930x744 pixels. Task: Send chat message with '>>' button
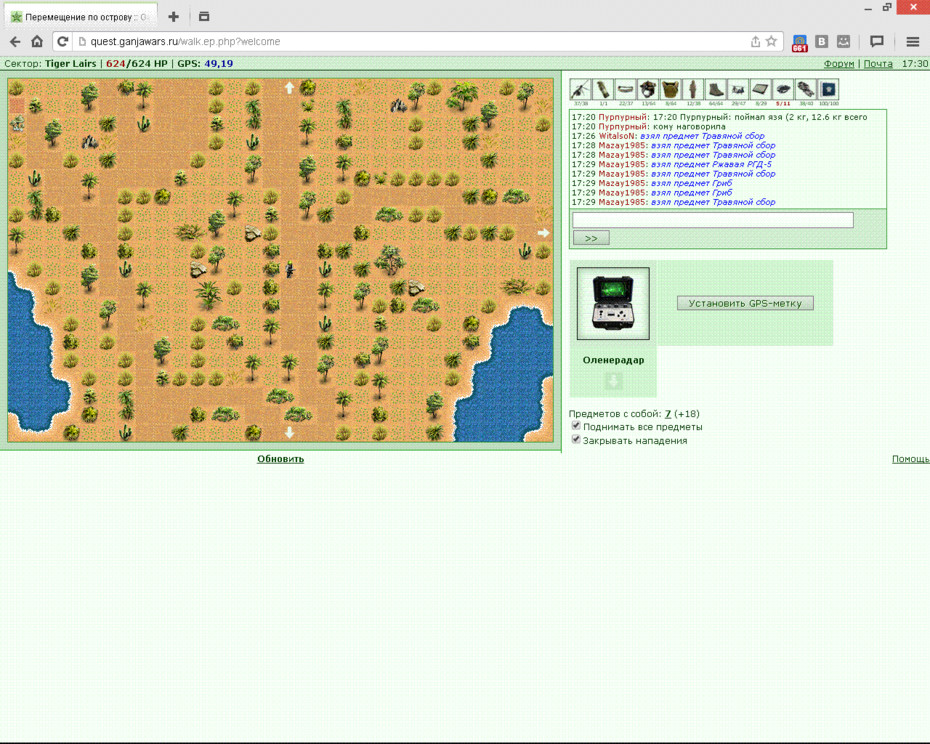(591, 238)
